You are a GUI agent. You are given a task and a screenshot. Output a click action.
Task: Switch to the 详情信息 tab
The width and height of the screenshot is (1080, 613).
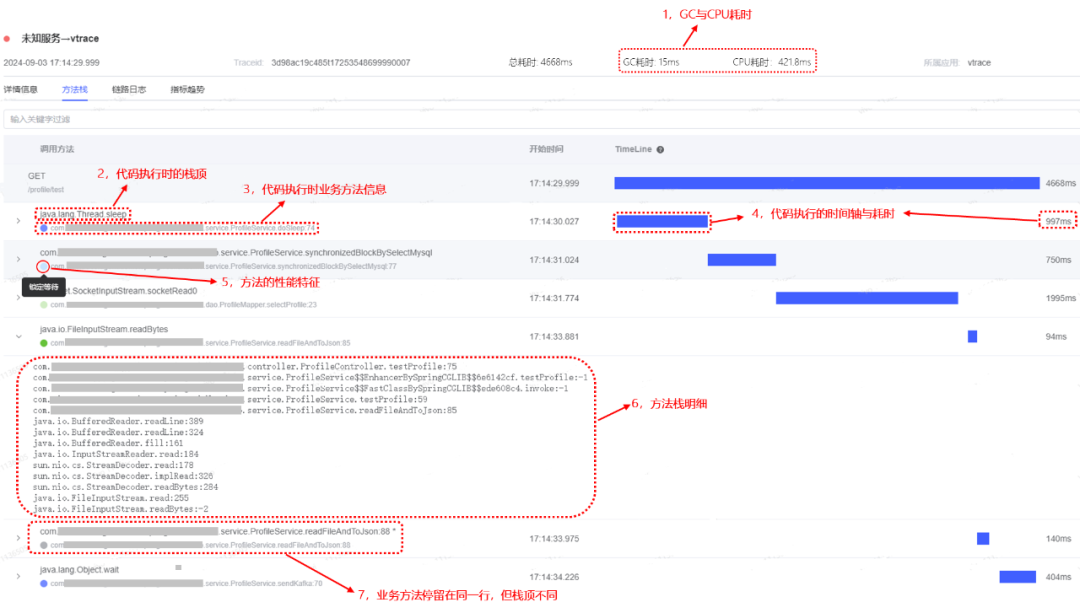pyautogui.click(x=20, y=89)
